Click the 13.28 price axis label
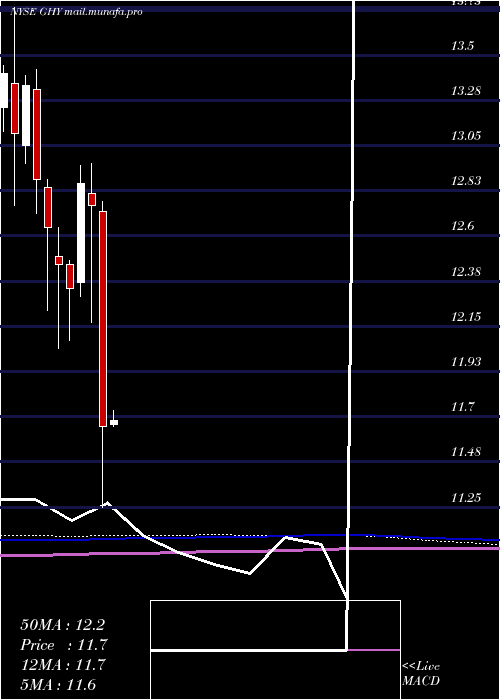The height and width of the screenshot is (700, 500). [467, 91]
